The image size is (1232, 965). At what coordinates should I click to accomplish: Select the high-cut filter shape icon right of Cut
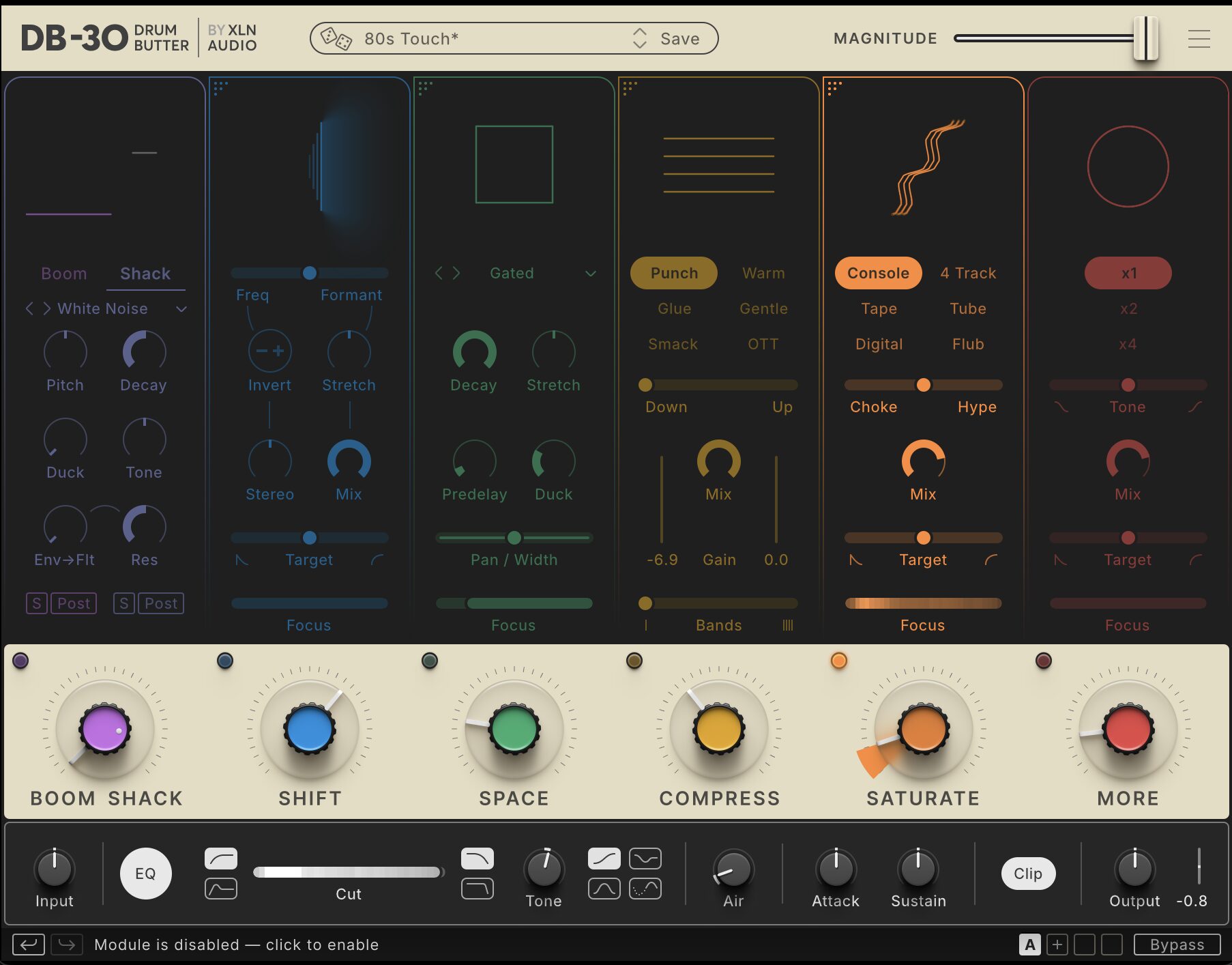point(478,859)
